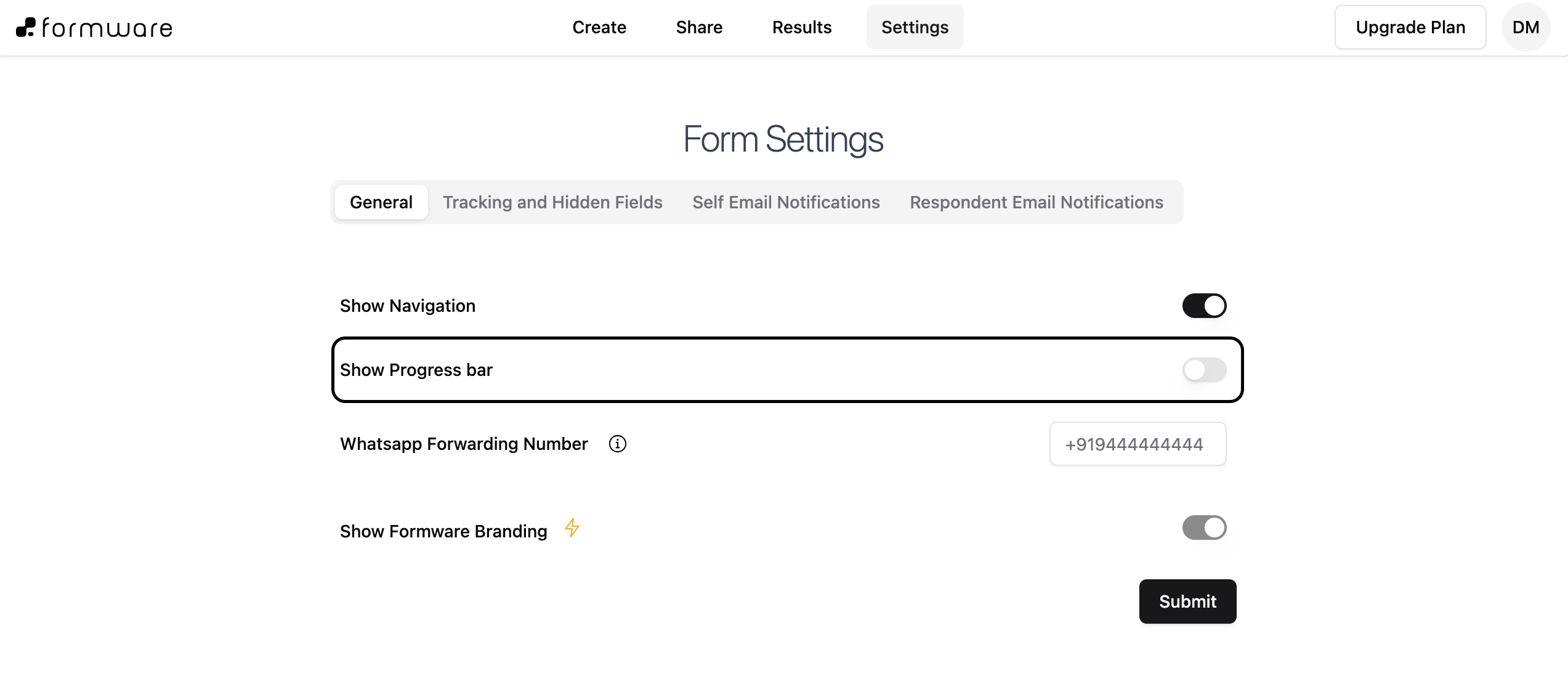Viewport: 1568px width, 689px height.
Task: Toggle the Show Formware Branding switch
Action: 1204,527
